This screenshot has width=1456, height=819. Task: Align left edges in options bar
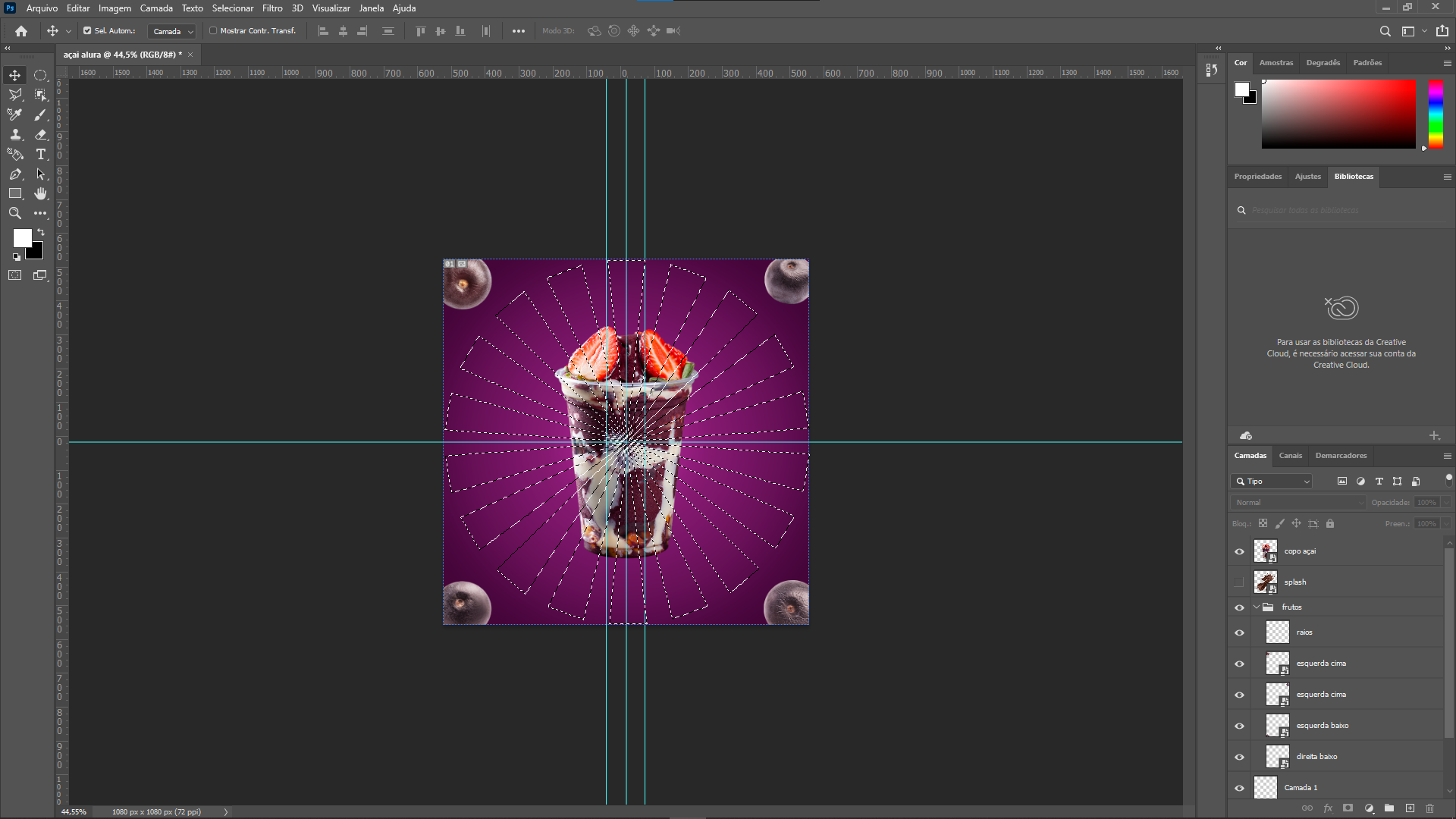[x=323, y=31]
